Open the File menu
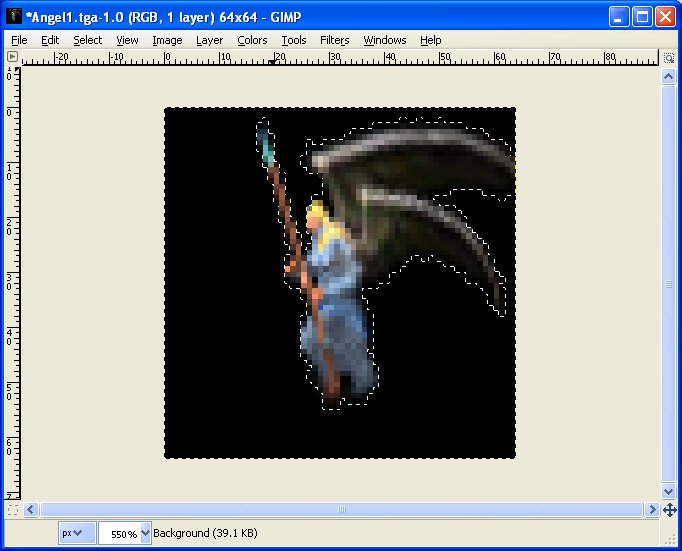This screenshot has height=551, width=682. pyautogui.click(x=19, y=40)
